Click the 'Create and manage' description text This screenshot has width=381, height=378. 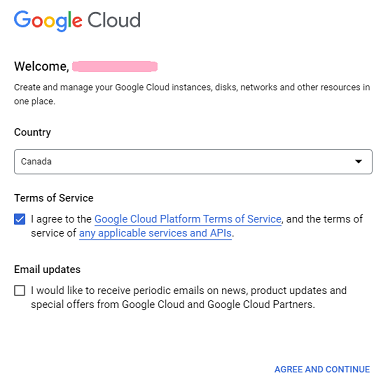pyautogui.click(x=192, y=94)
